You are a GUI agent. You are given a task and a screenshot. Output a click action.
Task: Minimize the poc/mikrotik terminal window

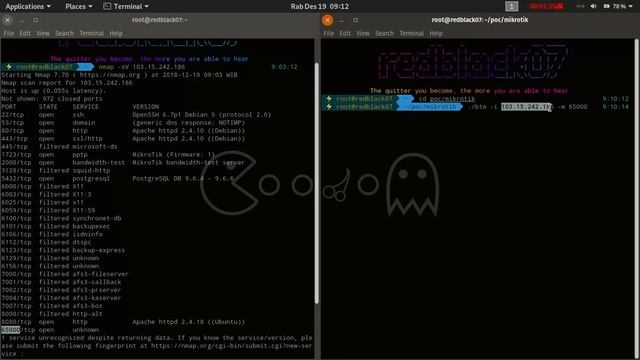coord(342,20)
